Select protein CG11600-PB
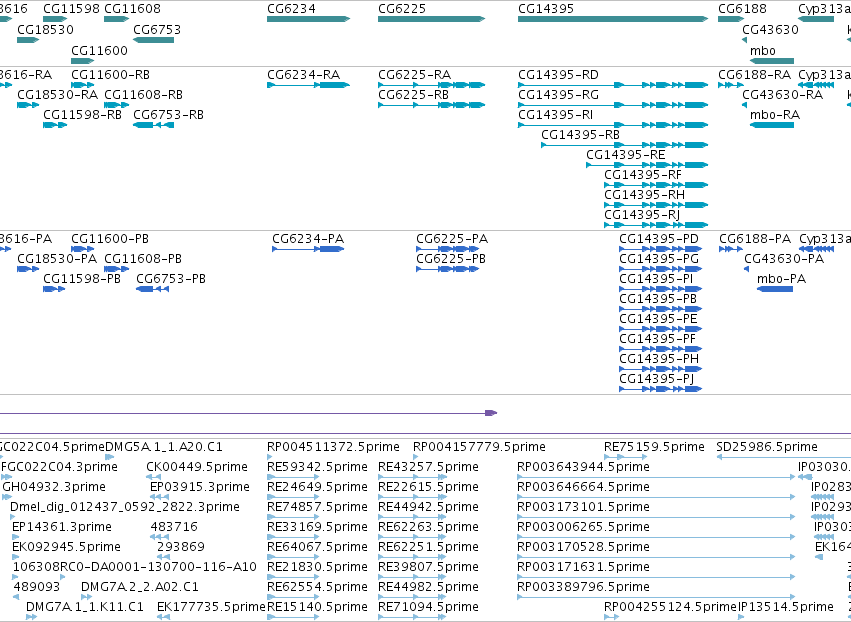The image size is (851, 622). tap(82, 249)
